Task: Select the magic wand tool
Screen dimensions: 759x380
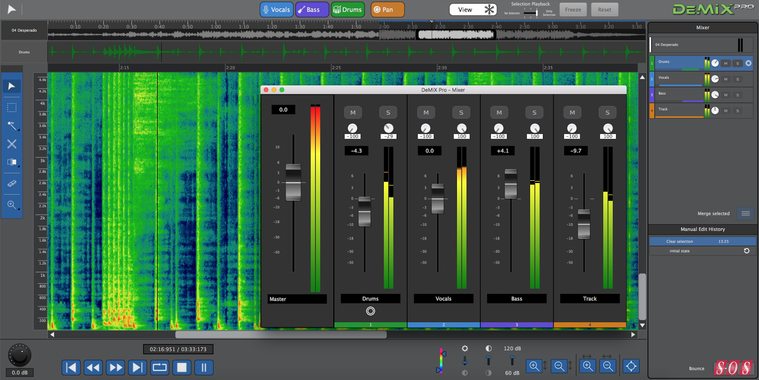Action: pos(12,126)
